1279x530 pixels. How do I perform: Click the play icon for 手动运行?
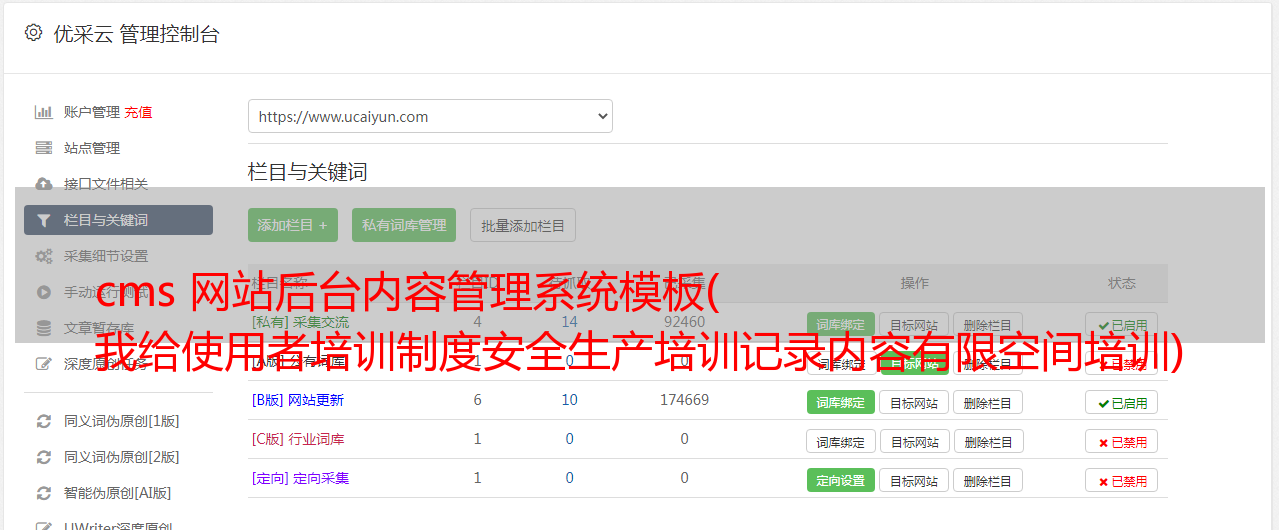tap(44, 292)
